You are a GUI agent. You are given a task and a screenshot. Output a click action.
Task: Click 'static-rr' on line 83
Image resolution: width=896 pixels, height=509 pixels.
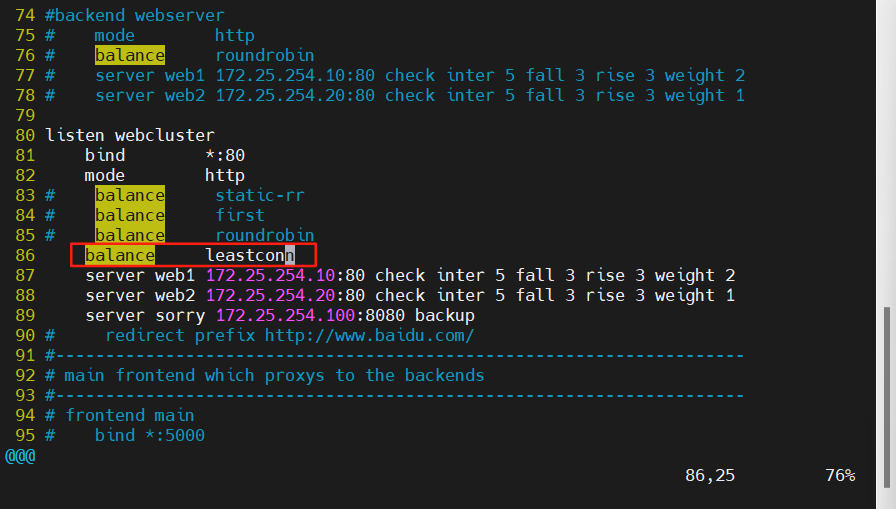[x=260, y=195]
